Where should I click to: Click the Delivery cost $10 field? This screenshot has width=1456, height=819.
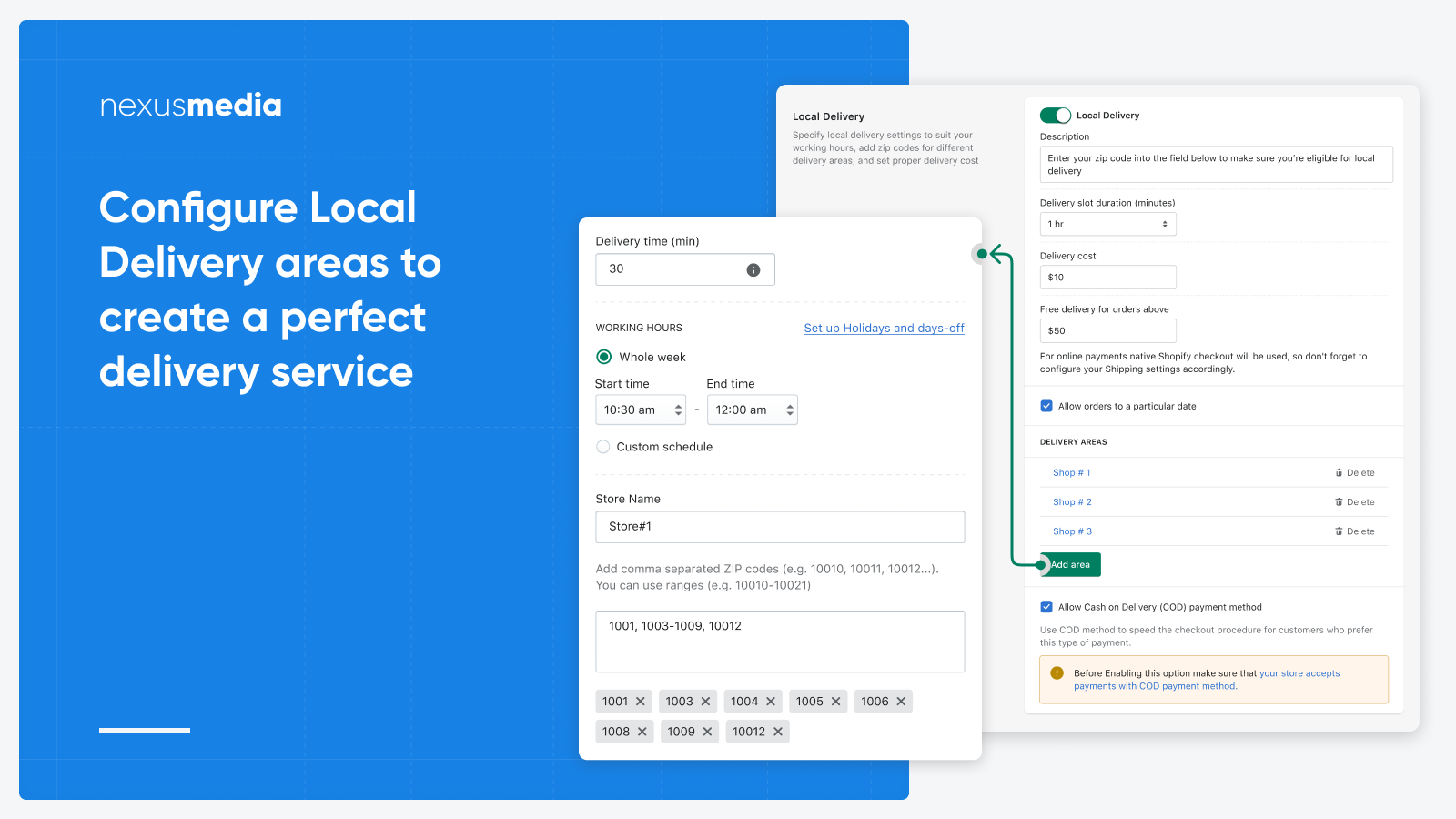(1108, 278)
